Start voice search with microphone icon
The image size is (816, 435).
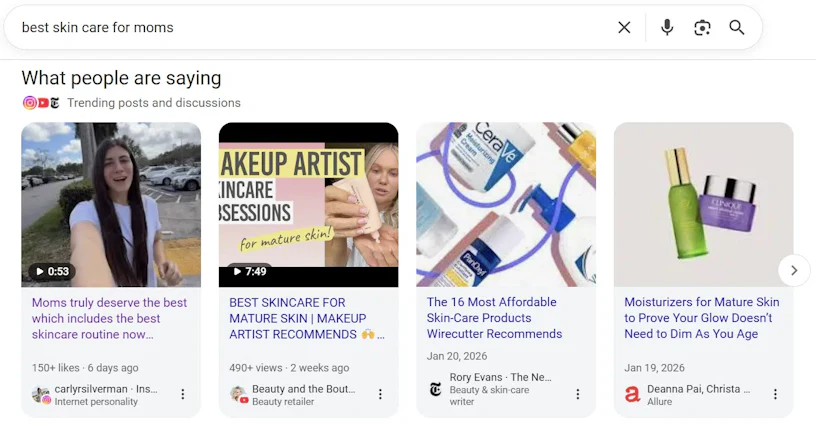[x=667, y=28]
